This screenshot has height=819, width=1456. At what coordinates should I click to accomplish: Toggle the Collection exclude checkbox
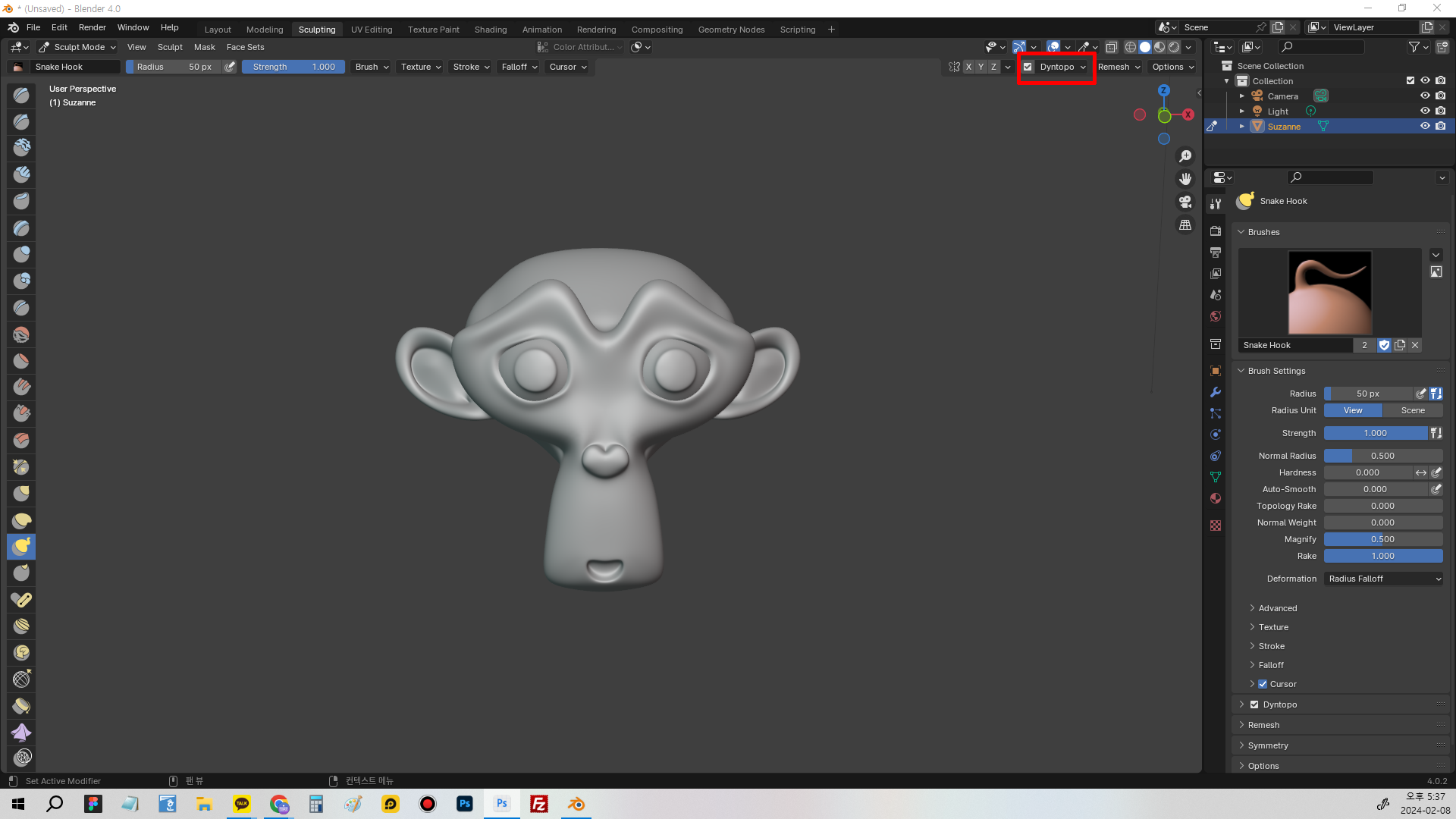1410,80
